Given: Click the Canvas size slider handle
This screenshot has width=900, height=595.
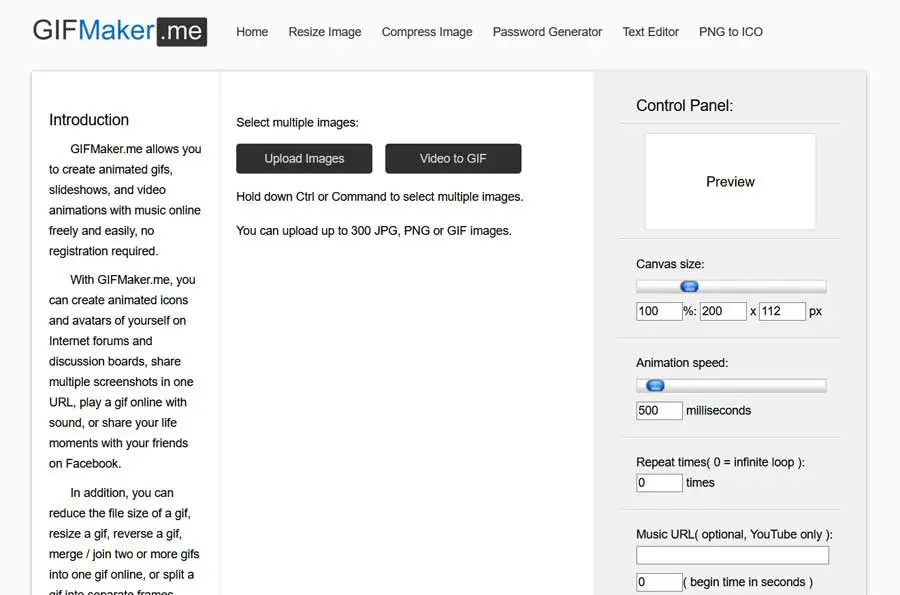Looking at the screenshot, I should coord(689,287).
